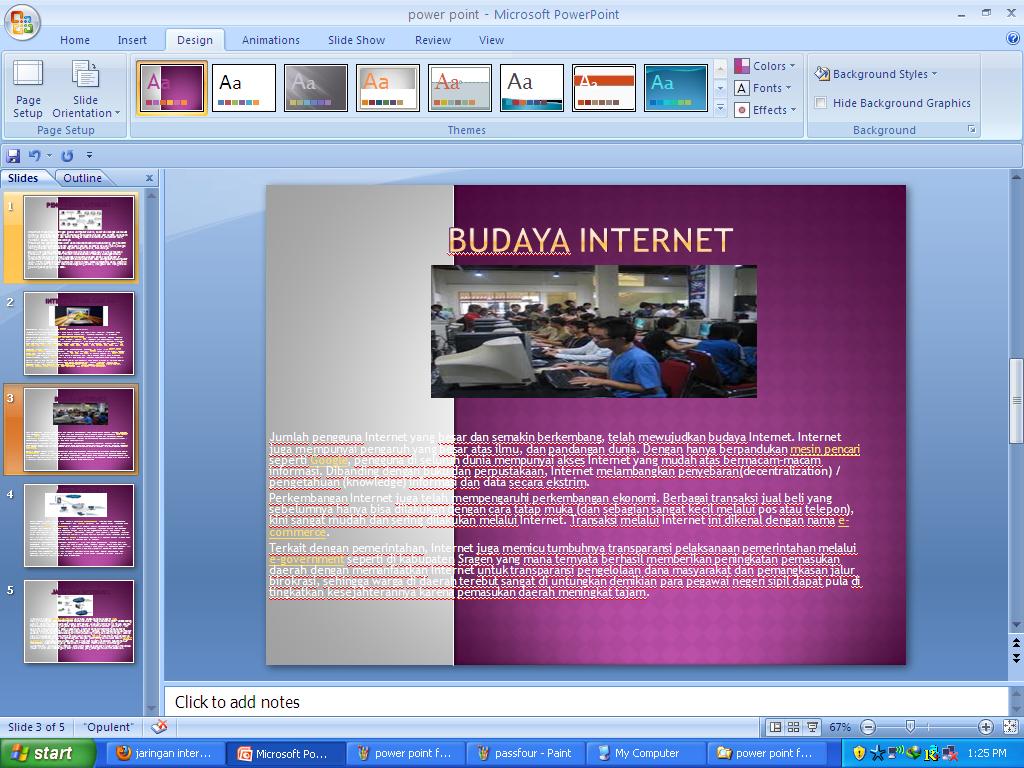Switch to the Outline tab
This screenshot has width=1024, height=768.
pos(83,177)
